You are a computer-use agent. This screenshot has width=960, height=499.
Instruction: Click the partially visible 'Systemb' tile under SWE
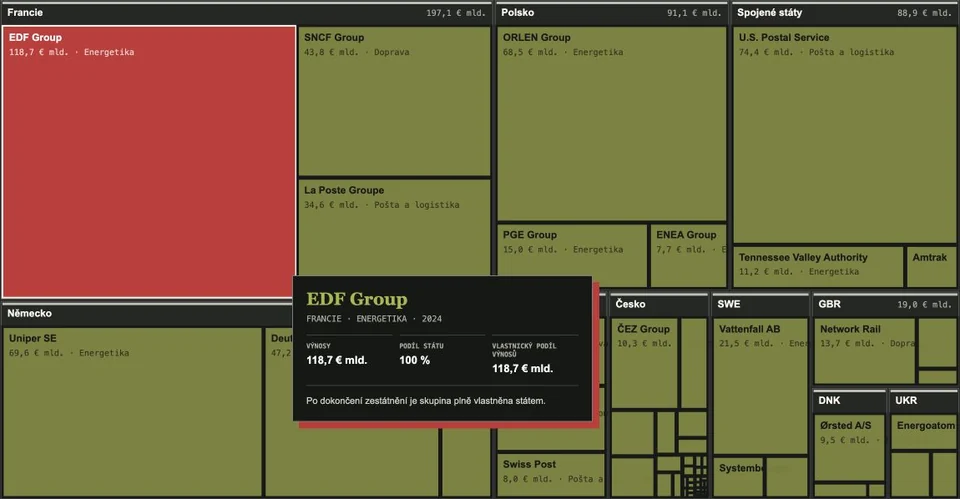pyautogui.click(x=738, y=476)
